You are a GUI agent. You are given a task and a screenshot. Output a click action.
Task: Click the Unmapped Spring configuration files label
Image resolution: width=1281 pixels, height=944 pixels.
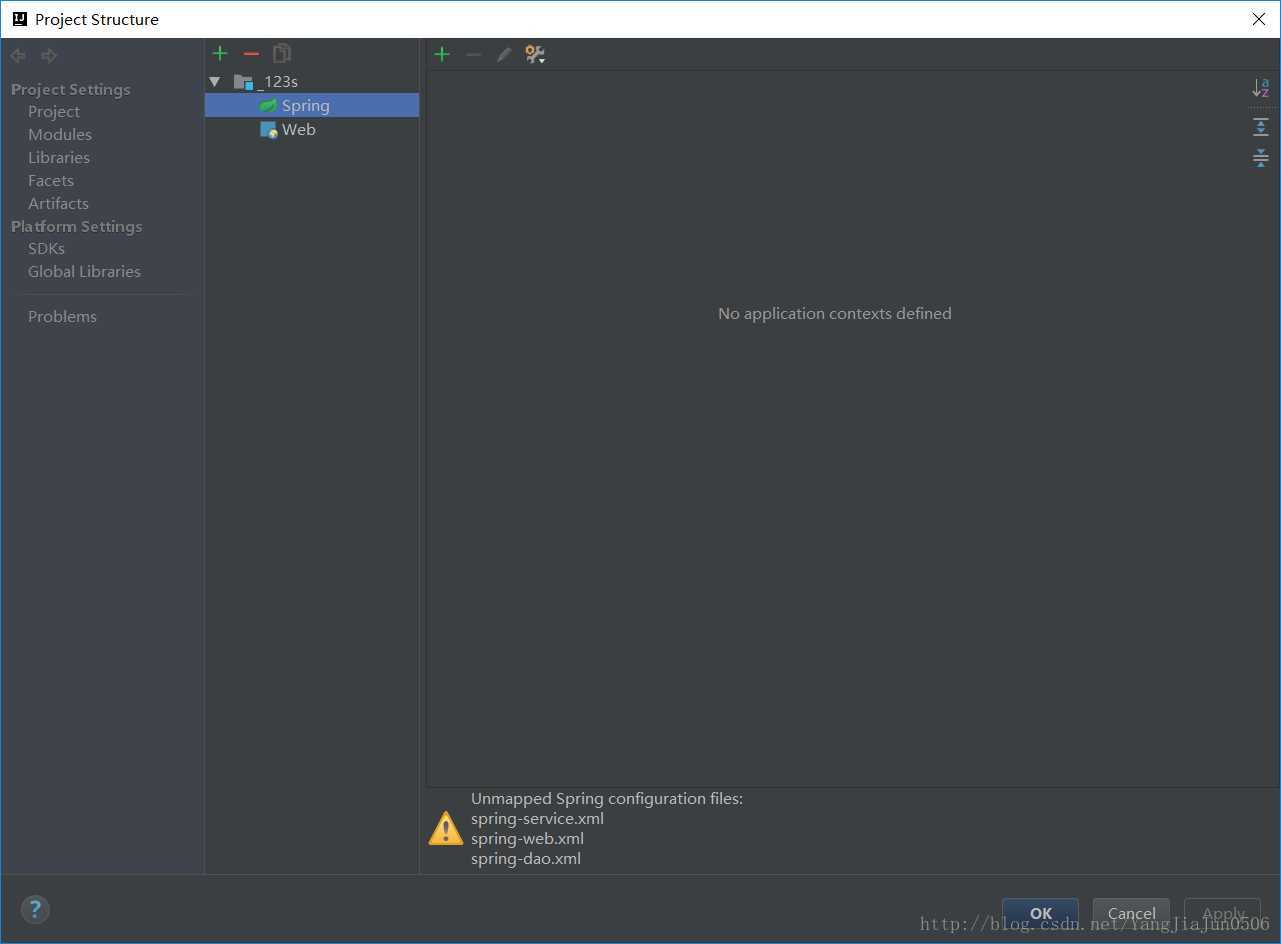click(607, 799)
